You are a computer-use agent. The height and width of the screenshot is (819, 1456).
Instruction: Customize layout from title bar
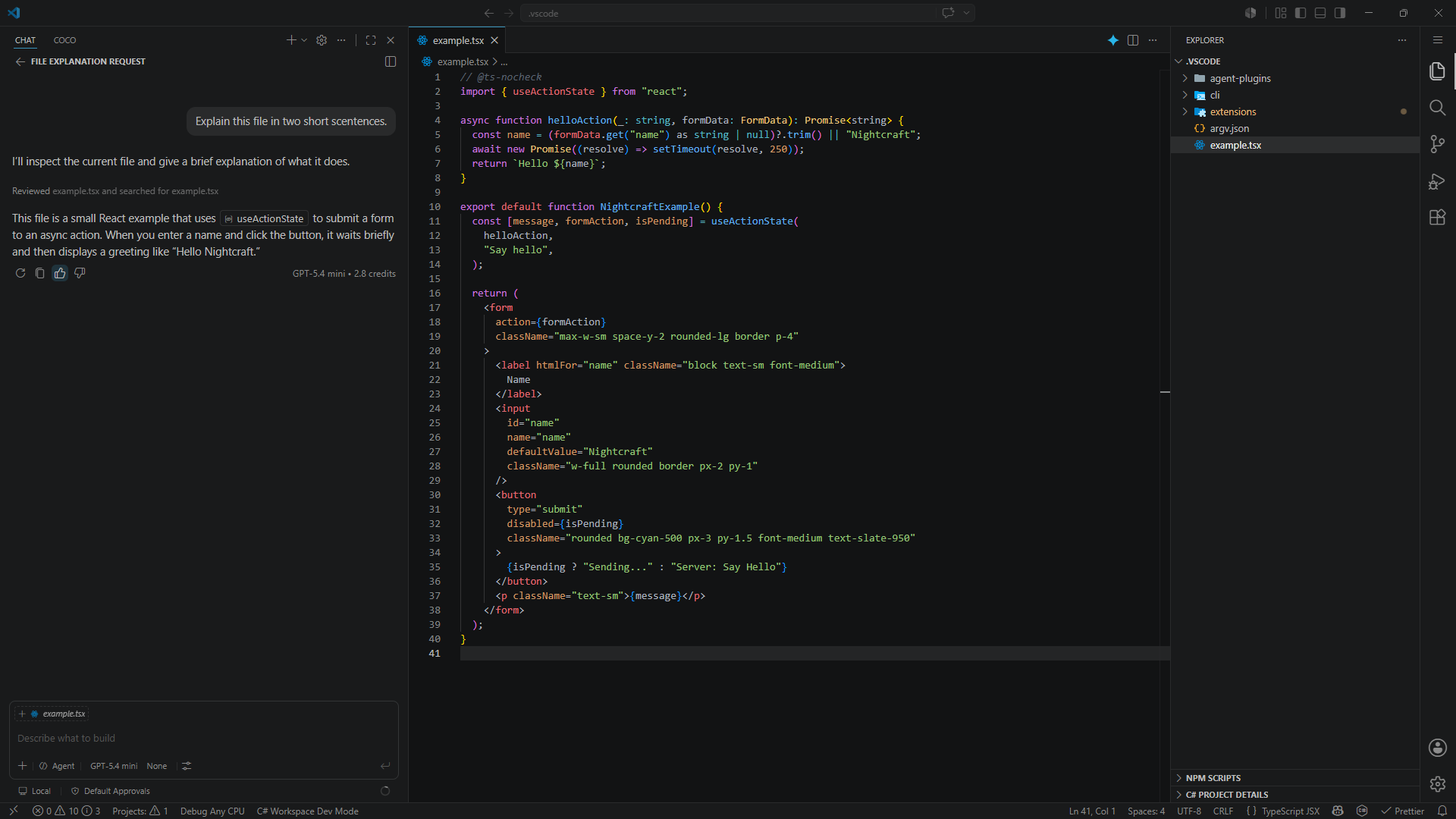tap(1281, 13)
